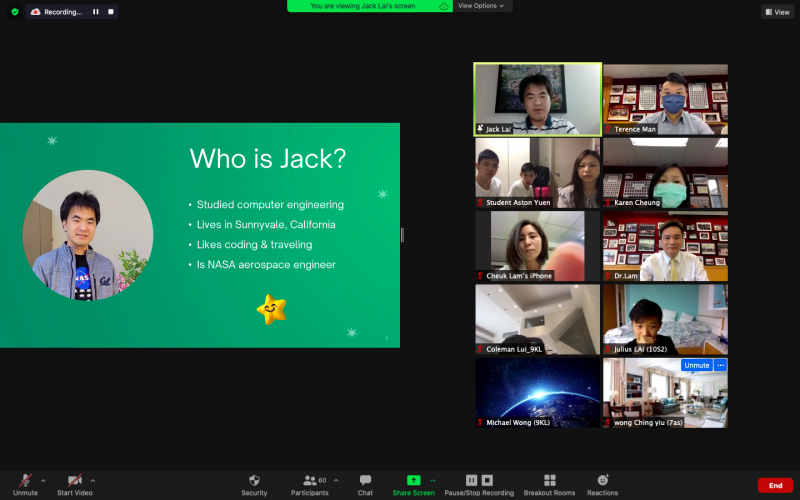Click the red End button
The image size is (800, 500).
(x=776, y=485)
